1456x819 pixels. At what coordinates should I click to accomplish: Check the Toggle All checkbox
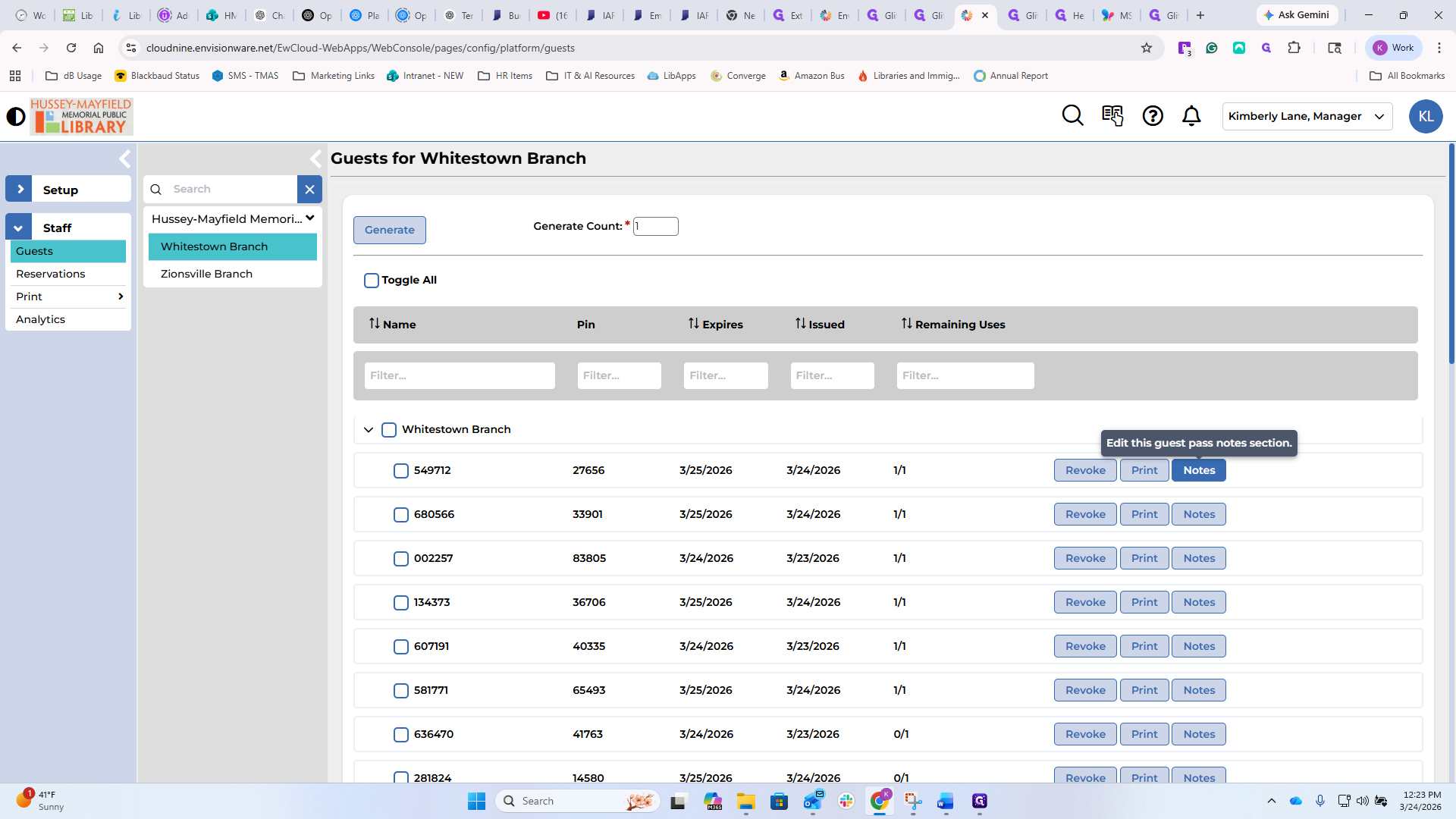(372, 281)
